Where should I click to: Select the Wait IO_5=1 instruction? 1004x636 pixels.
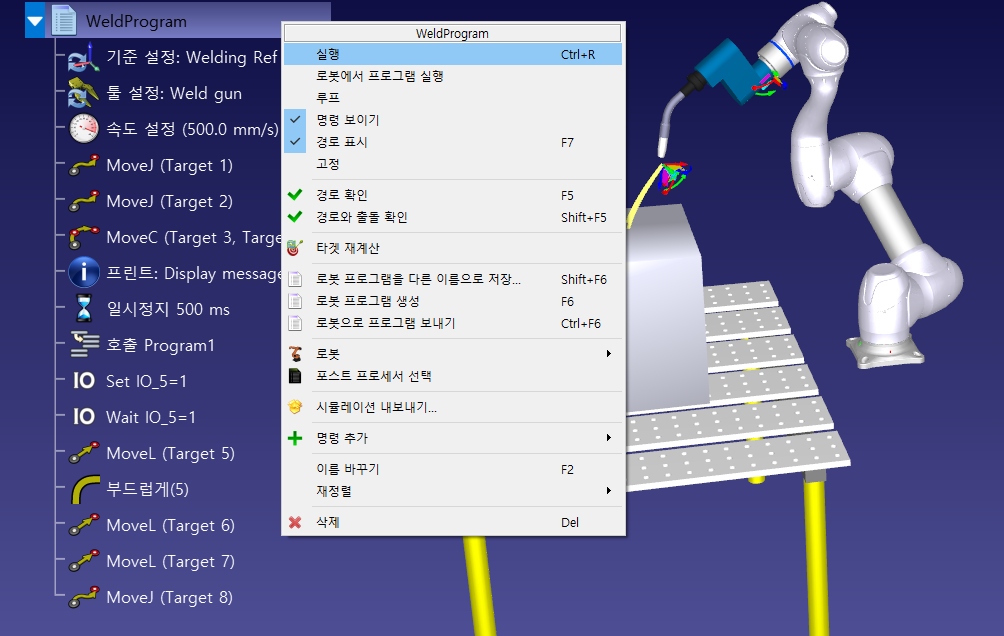tap(150, 417)
